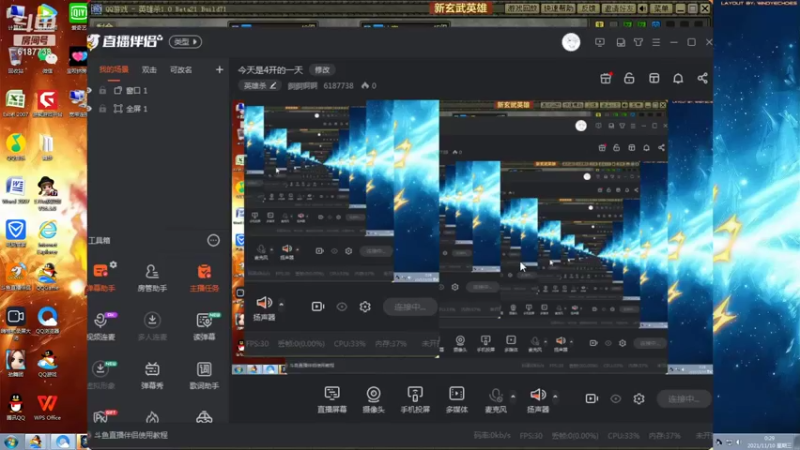Edit 英雄杀 category tag

(260, 86)
